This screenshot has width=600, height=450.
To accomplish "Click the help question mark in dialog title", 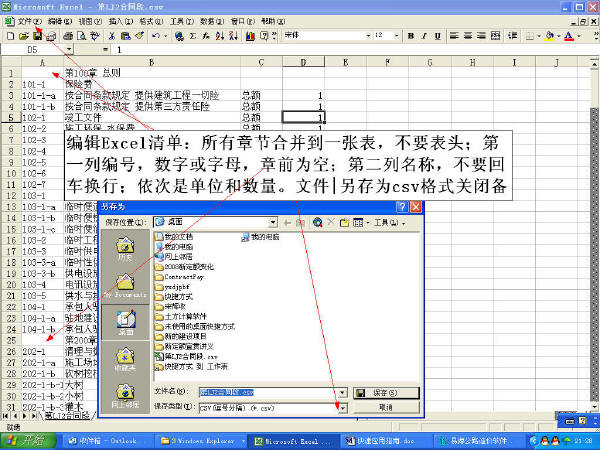I will point(401,205).
